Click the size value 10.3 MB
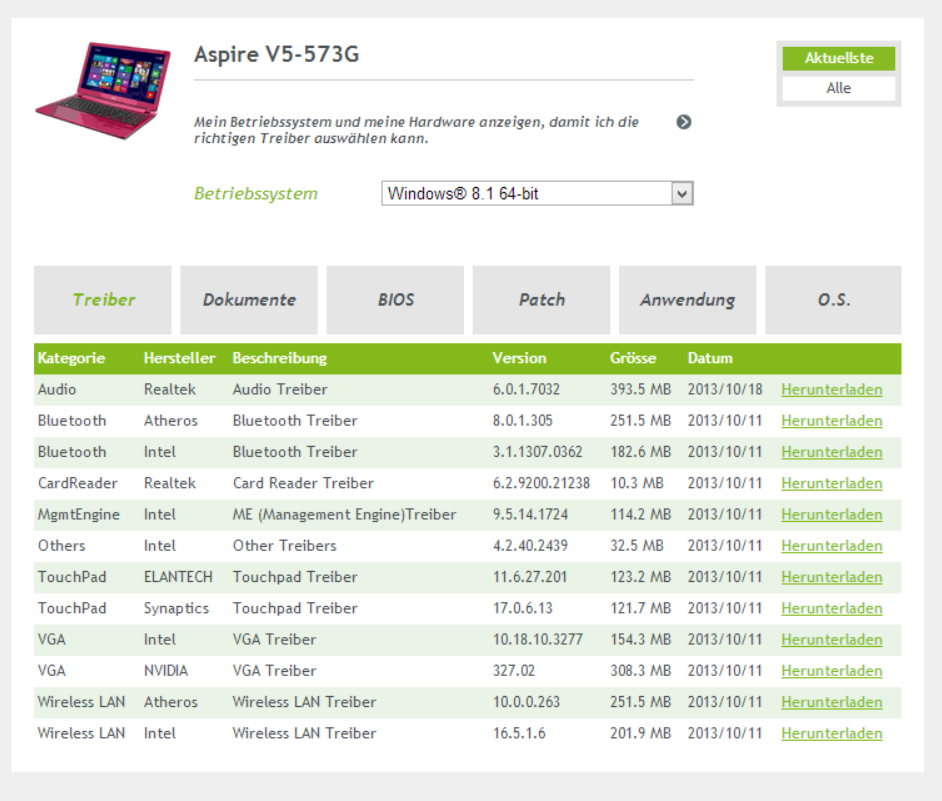This screenshot has width=942, height=801. point(637,483)
